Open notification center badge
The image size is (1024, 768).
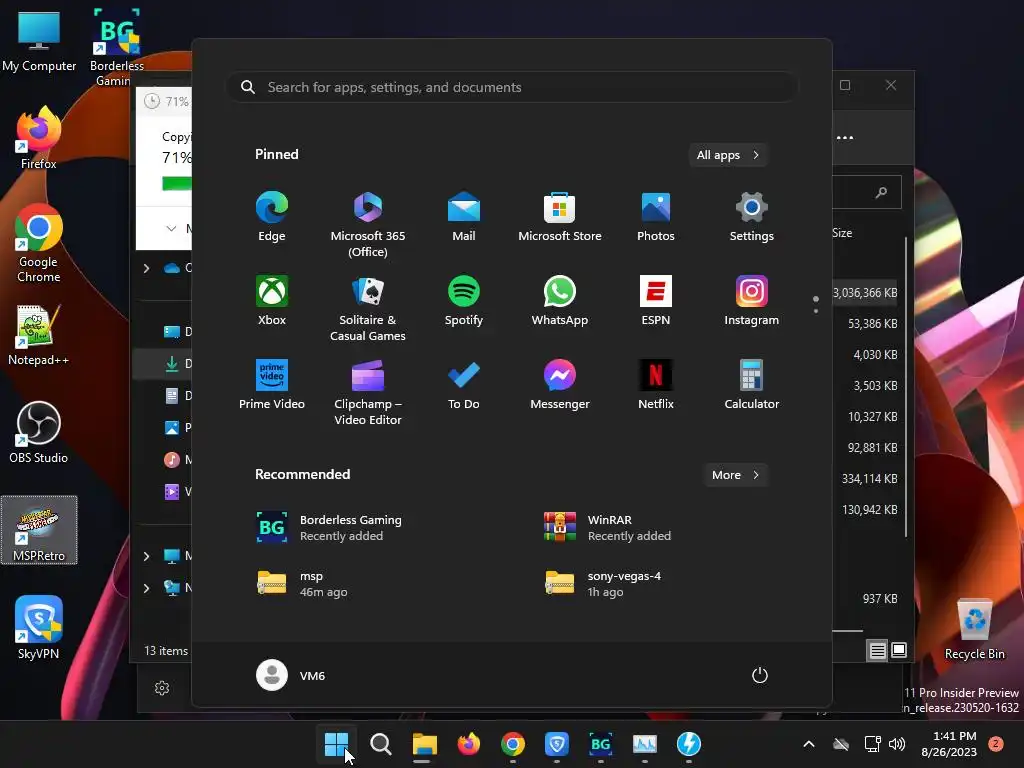[x=996, y=743]
